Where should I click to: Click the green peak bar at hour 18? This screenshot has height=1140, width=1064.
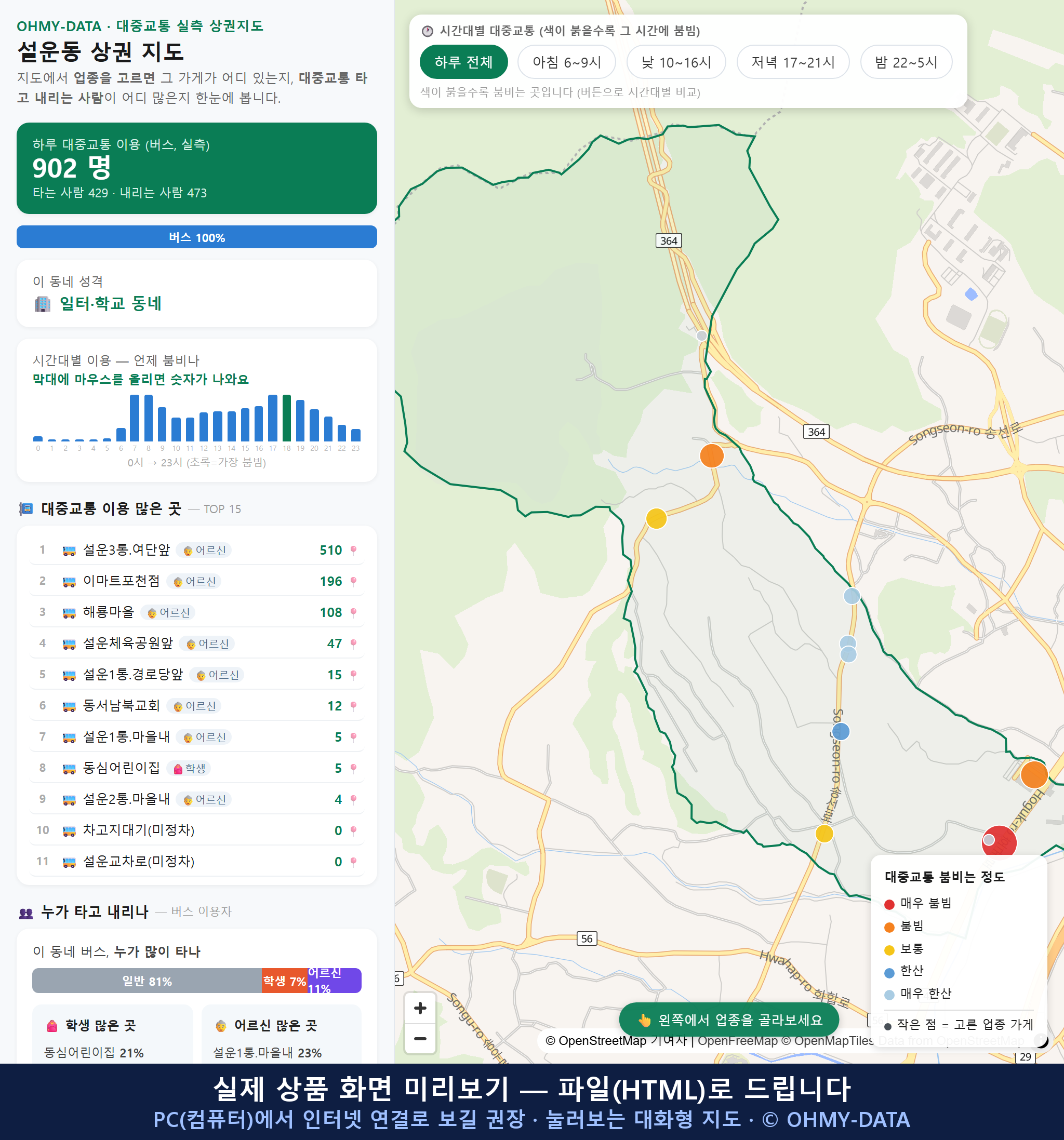(287, 418)
